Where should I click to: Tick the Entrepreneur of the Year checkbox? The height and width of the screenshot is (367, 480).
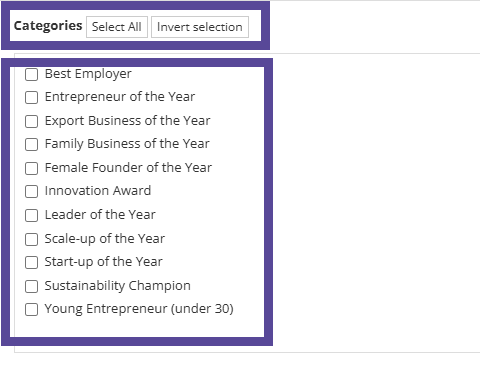(x=32, y=97)
